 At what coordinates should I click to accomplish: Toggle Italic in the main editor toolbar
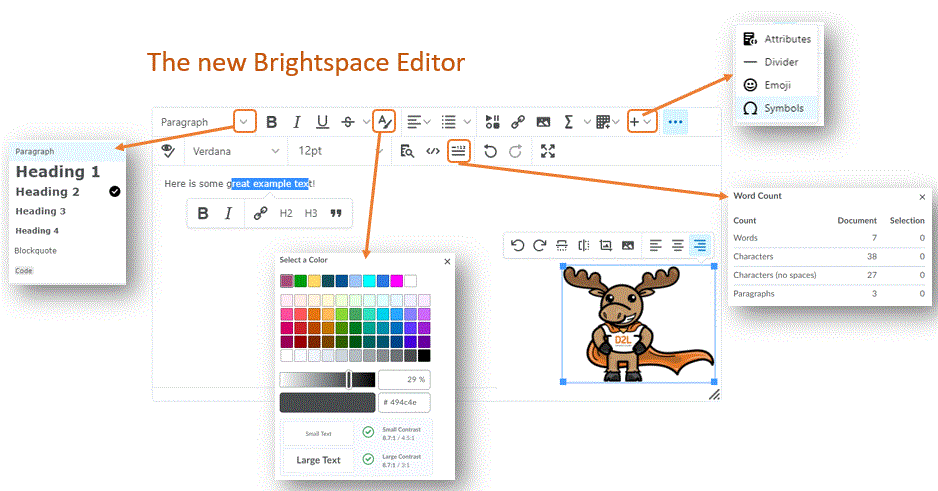(297, 122)
